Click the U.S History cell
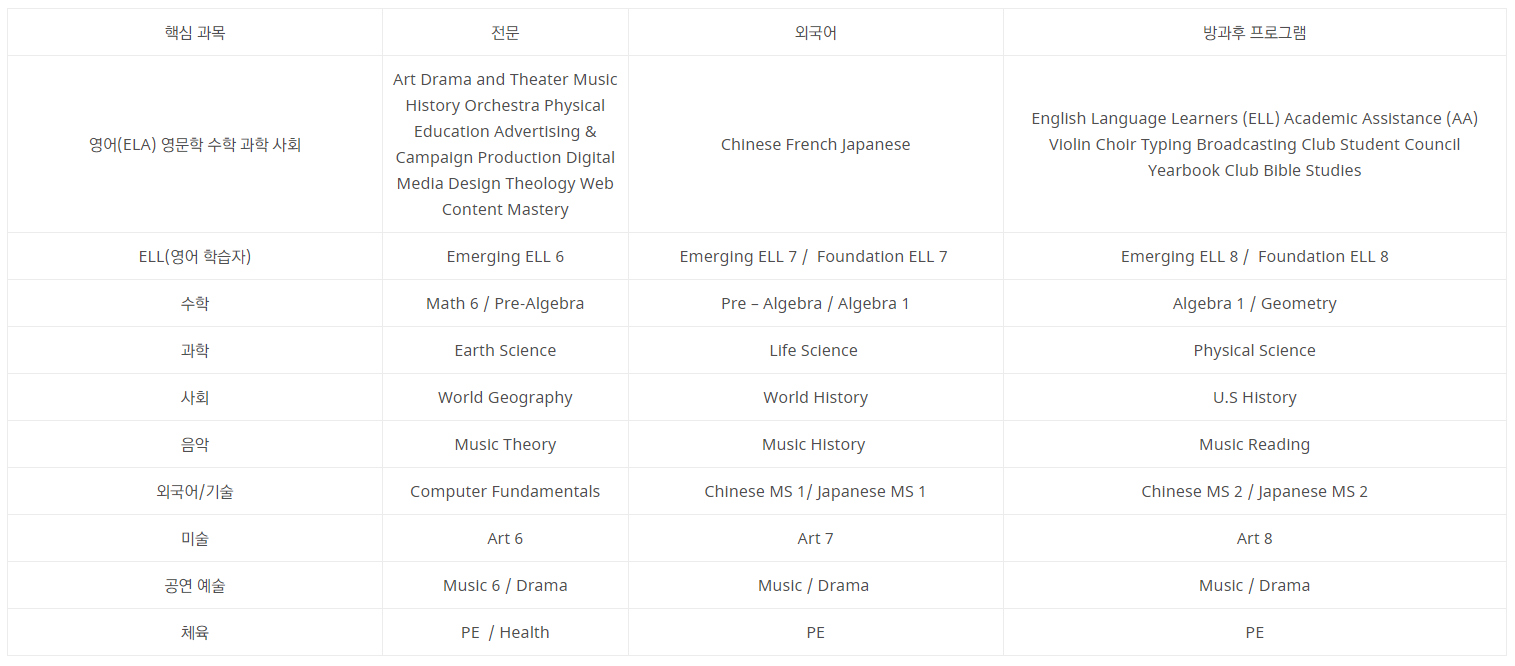The image size is (1515, 666). 1255,397
